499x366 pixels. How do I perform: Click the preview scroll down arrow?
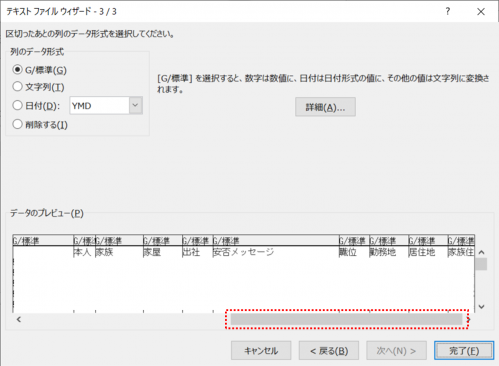481,306
